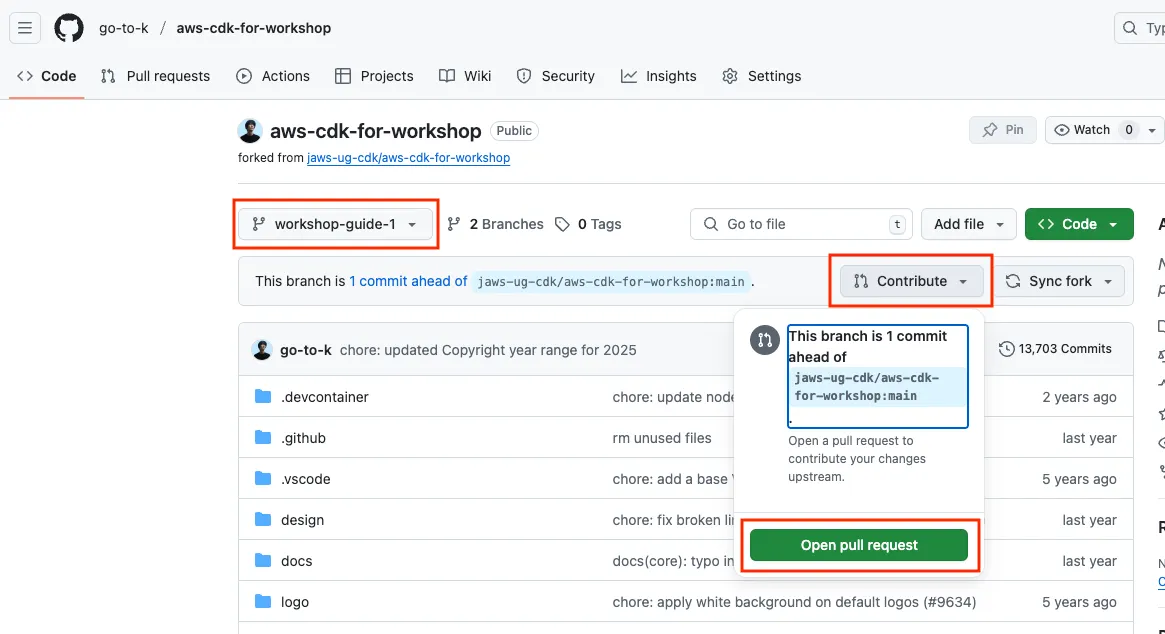Open the design folder
1165x634 pixels.
pos(302,520)
